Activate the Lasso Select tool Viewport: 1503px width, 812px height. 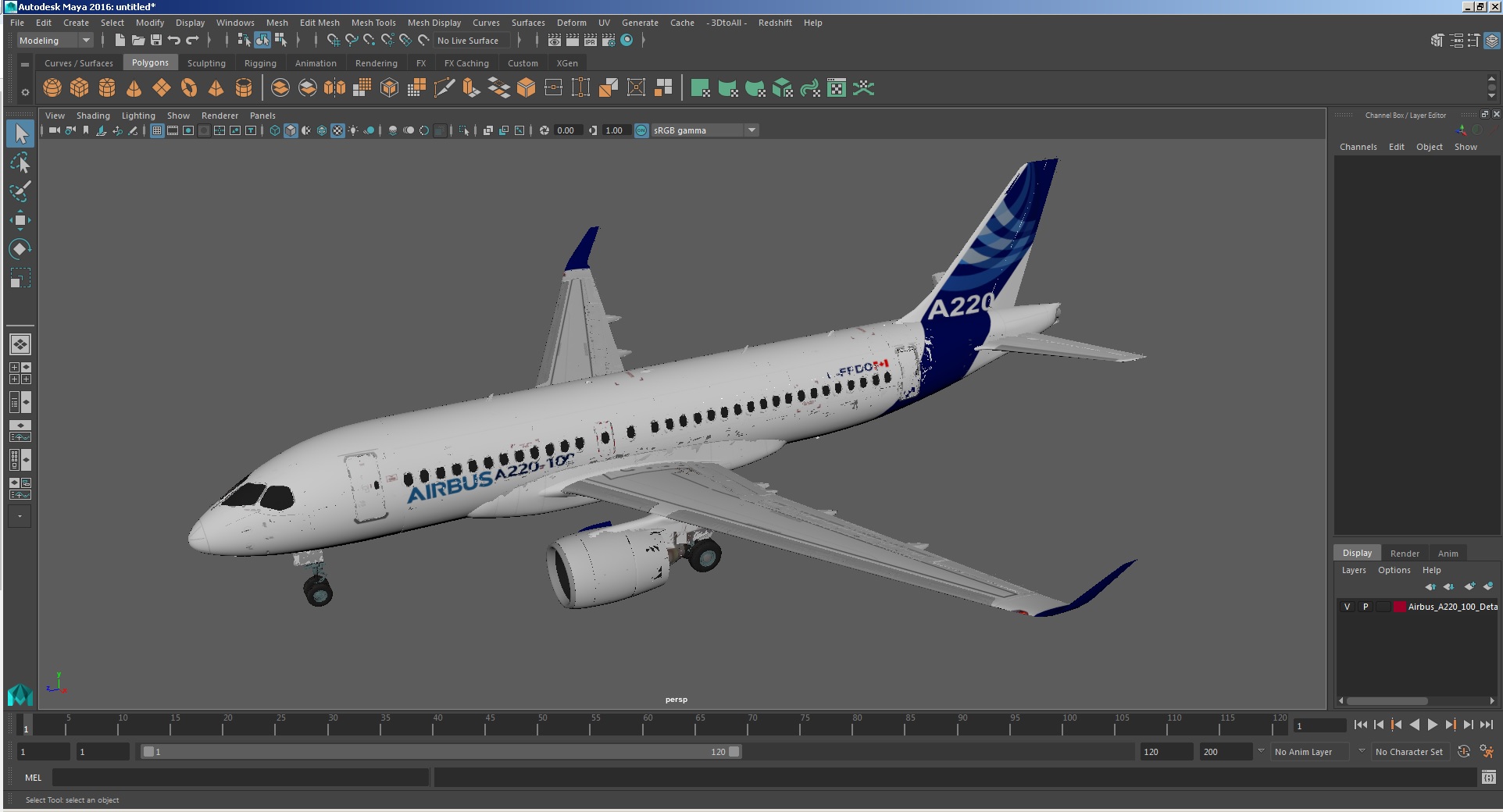(x=20, y=163)
